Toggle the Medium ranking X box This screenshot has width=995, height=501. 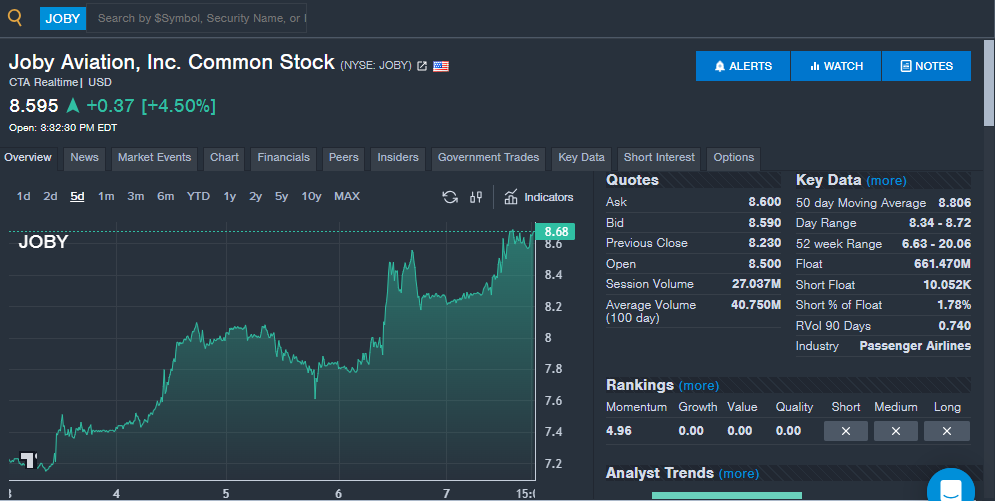[x=896, y=431]
